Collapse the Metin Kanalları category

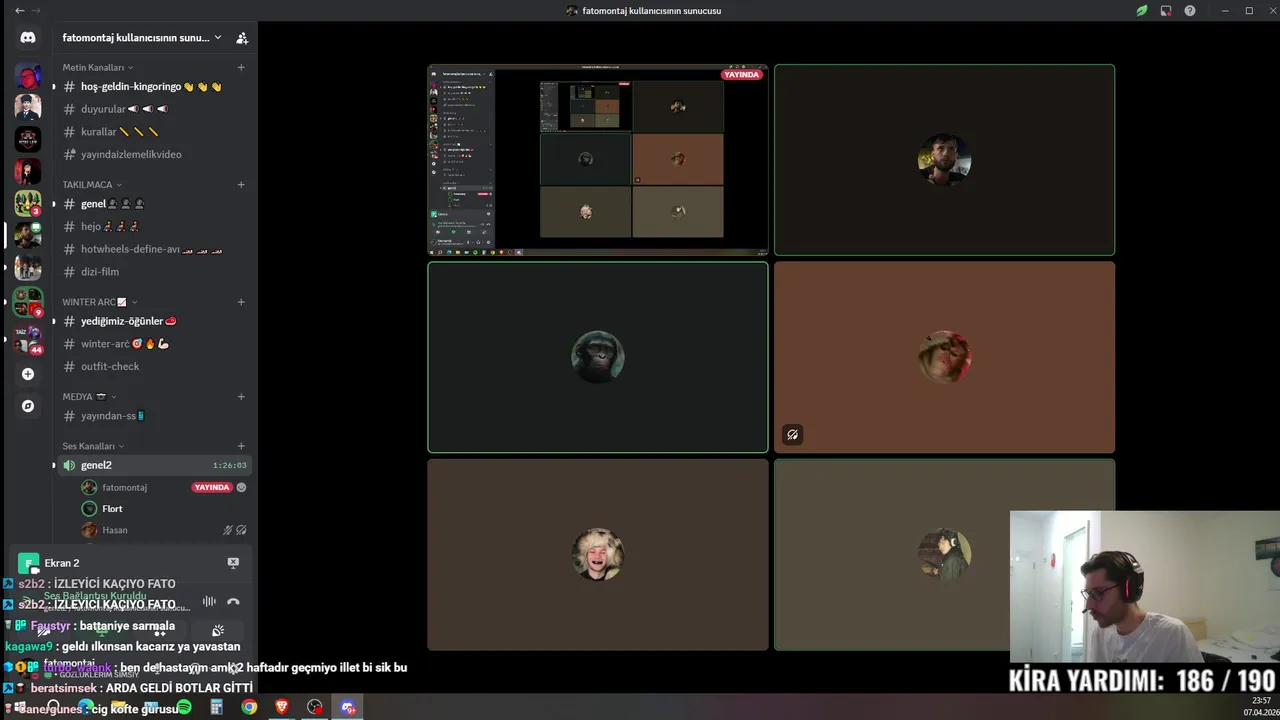98,67
